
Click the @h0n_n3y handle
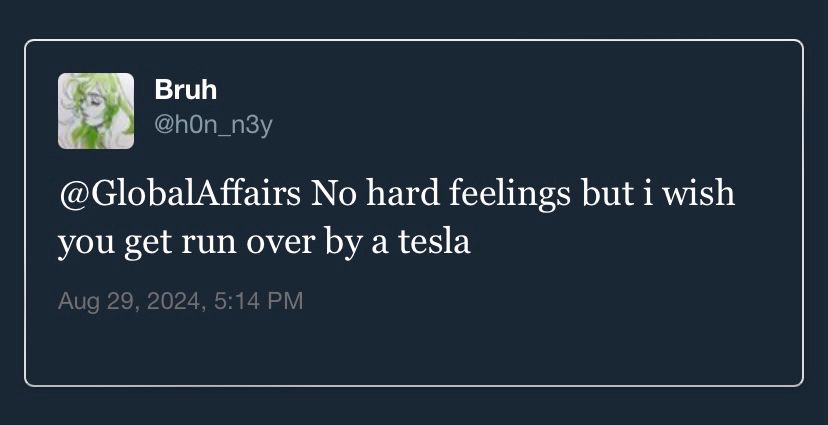213,124
